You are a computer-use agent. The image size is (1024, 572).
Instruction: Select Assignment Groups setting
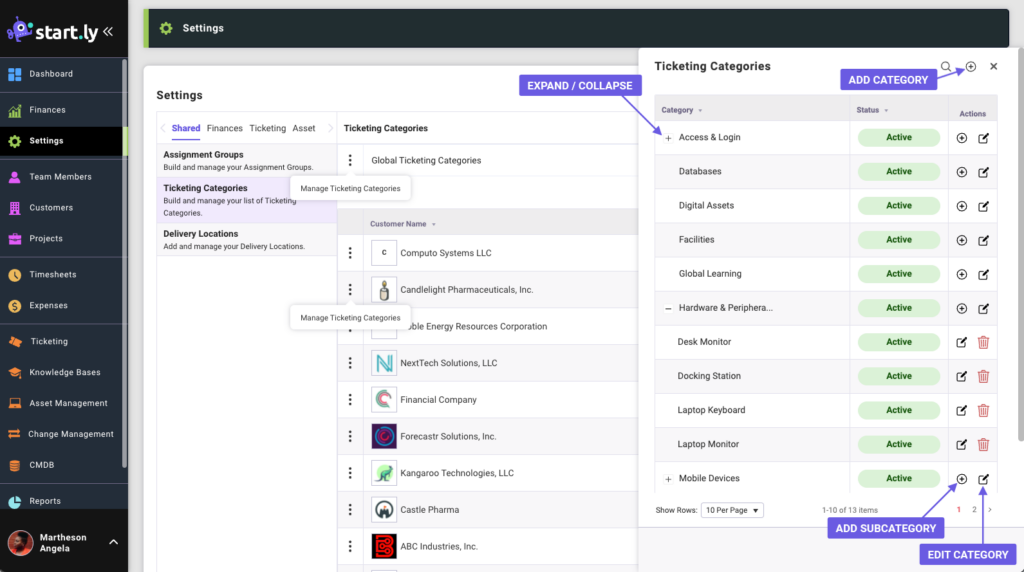pyautogui.click(x=246, y=160)
